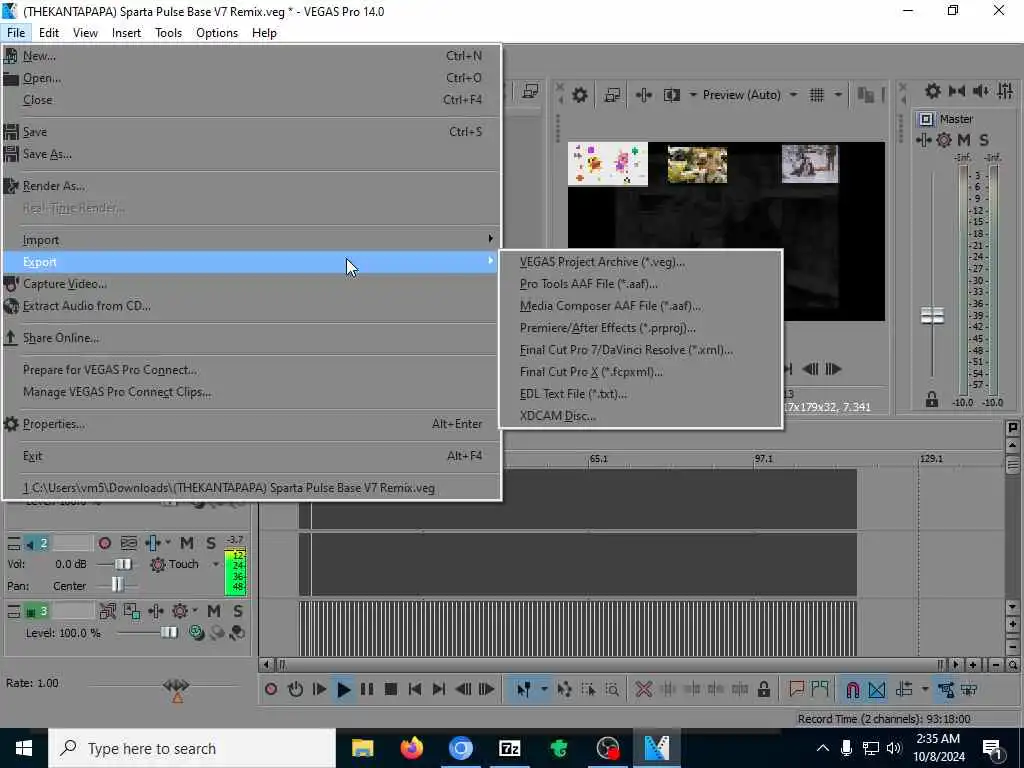This screenshot has height=768, width=1024.
Task: Mute video track 3
Action: click(x=214, y=611)
